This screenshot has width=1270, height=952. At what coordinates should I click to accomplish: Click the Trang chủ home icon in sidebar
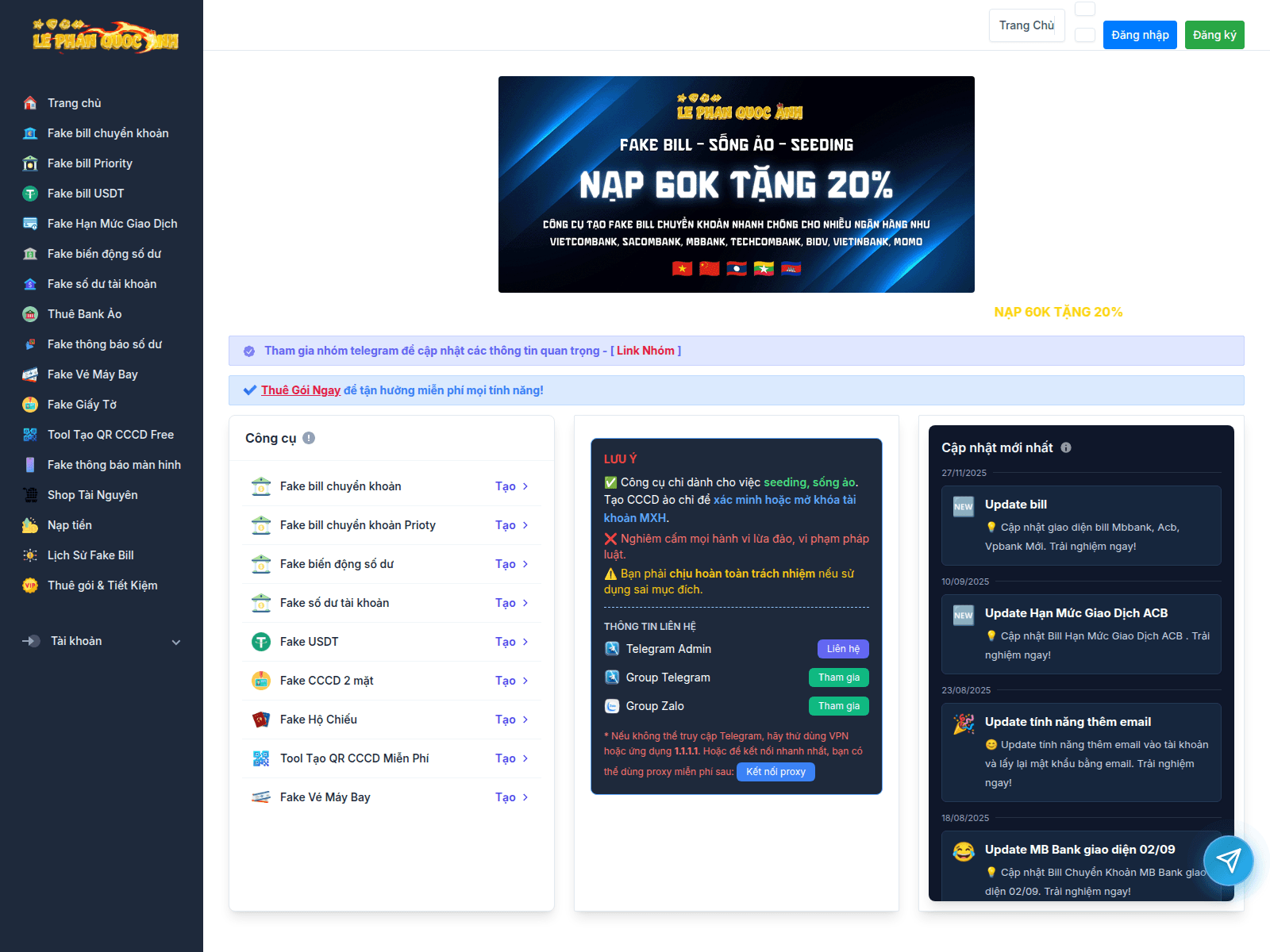(x=30, y=103)
